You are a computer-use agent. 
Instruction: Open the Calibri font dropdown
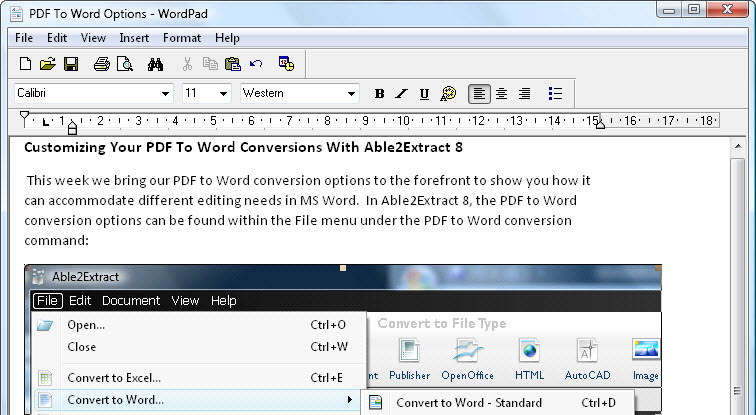pyautogui.click(x=165, y=94)
